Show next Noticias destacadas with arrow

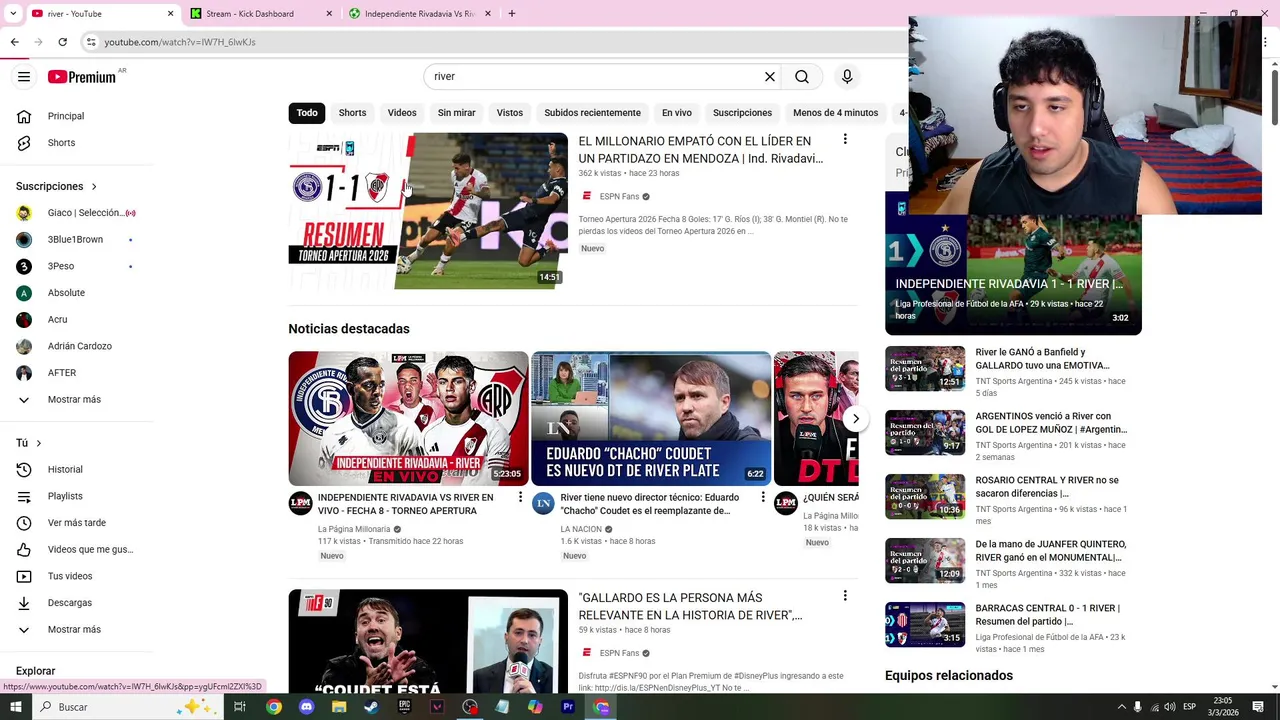855,419
